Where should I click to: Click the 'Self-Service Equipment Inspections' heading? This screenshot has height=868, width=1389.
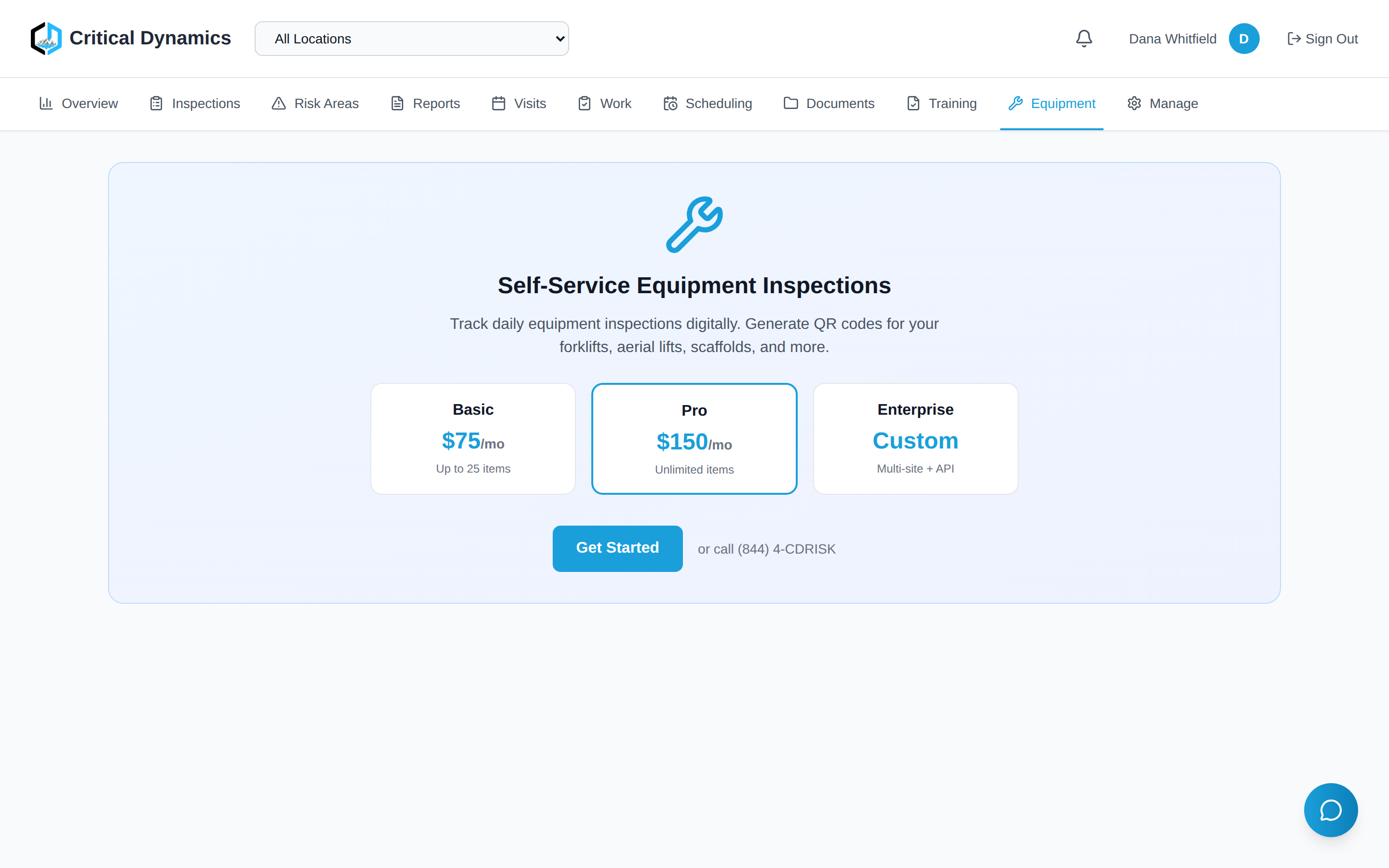[x=694, y=285]
